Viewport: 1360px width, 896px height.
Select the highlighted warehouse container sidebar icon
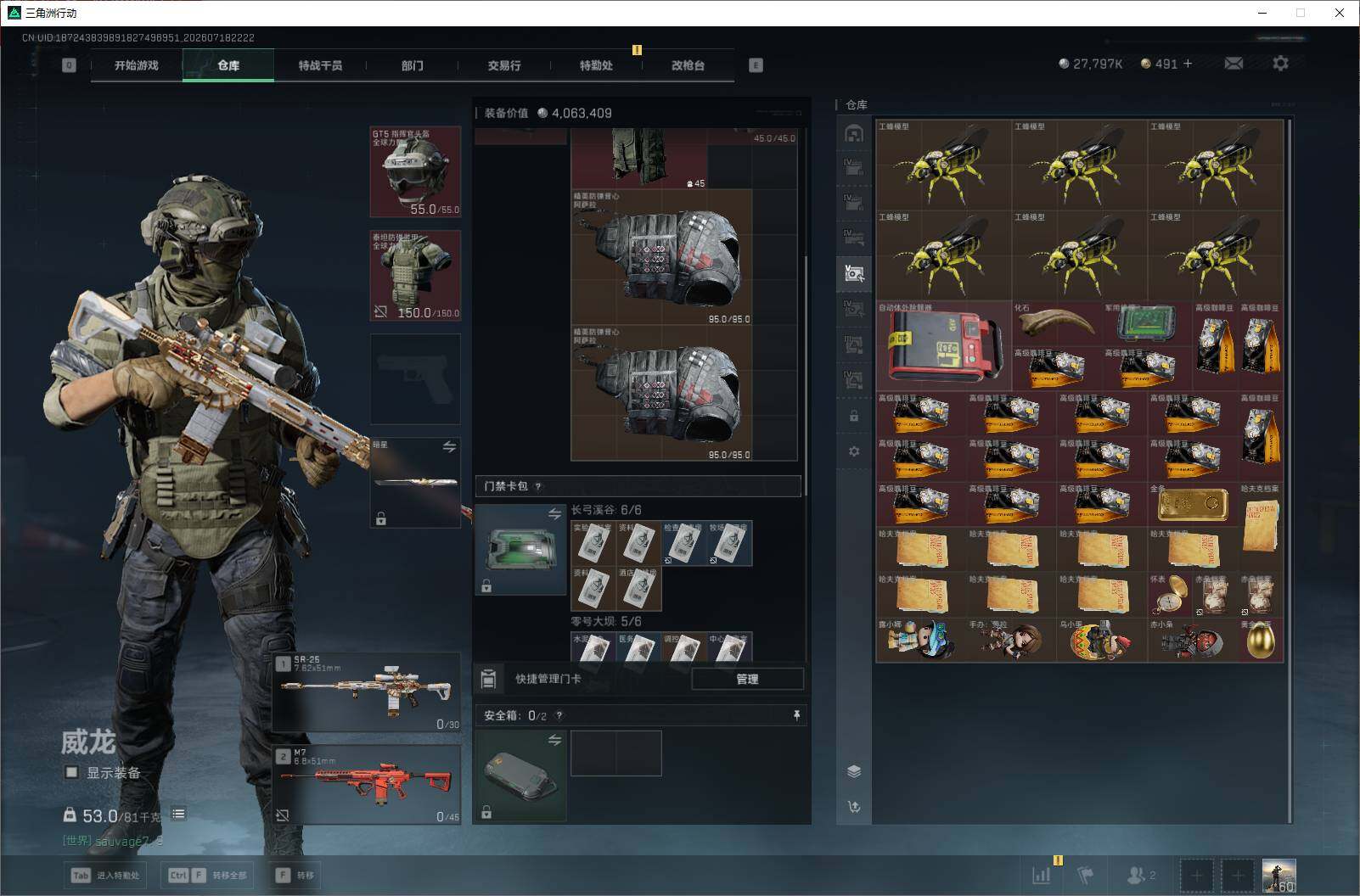854,272
